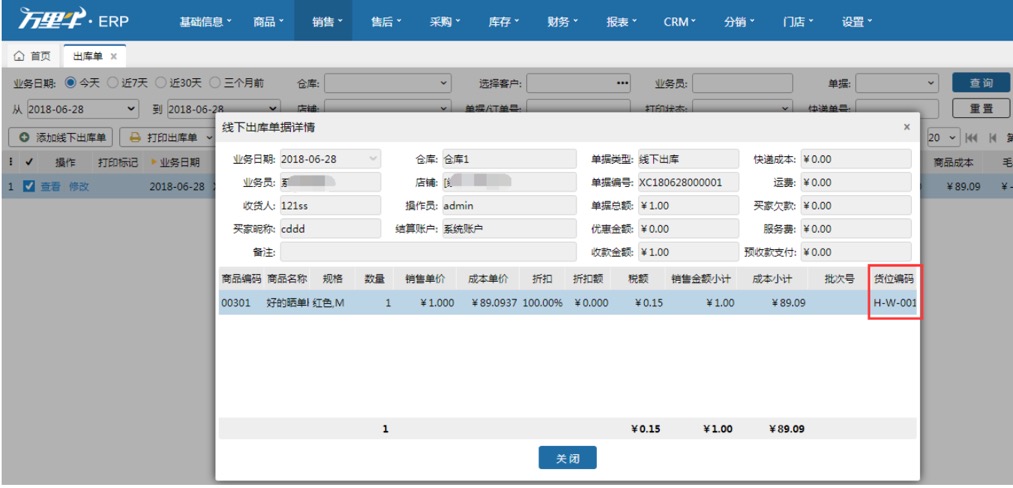
Task: Select the 近30天 radio button
Action: click(160, 83)
